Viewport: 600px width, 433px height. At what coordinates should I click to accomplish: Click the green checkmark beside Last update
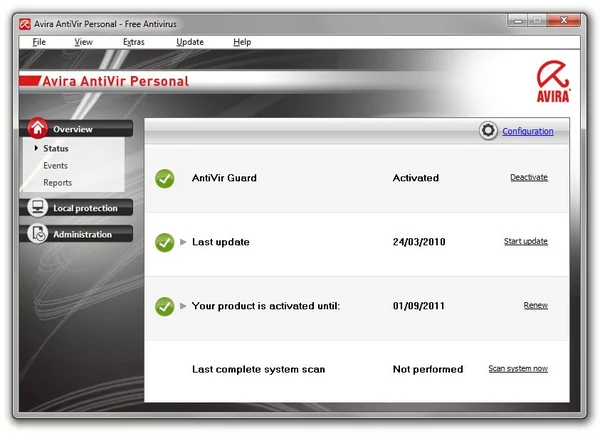pyautogui.click(x=165, y=243)
